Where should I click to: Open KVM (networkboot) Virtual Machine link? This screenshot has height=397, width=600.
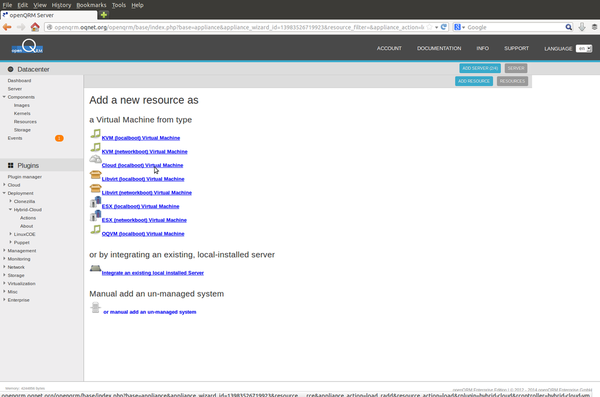[x=144, y=152]
